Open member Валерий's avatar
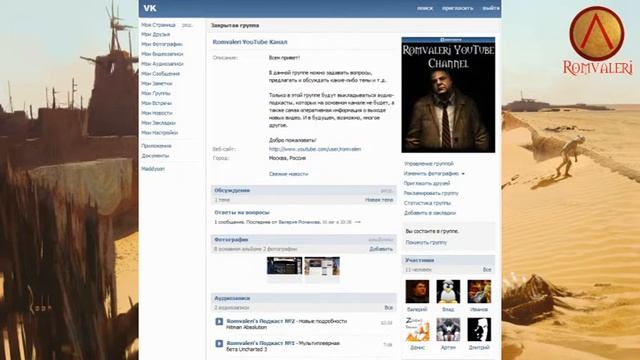The width and height of the screenshot is (640, 360). (x=417, y=291)
